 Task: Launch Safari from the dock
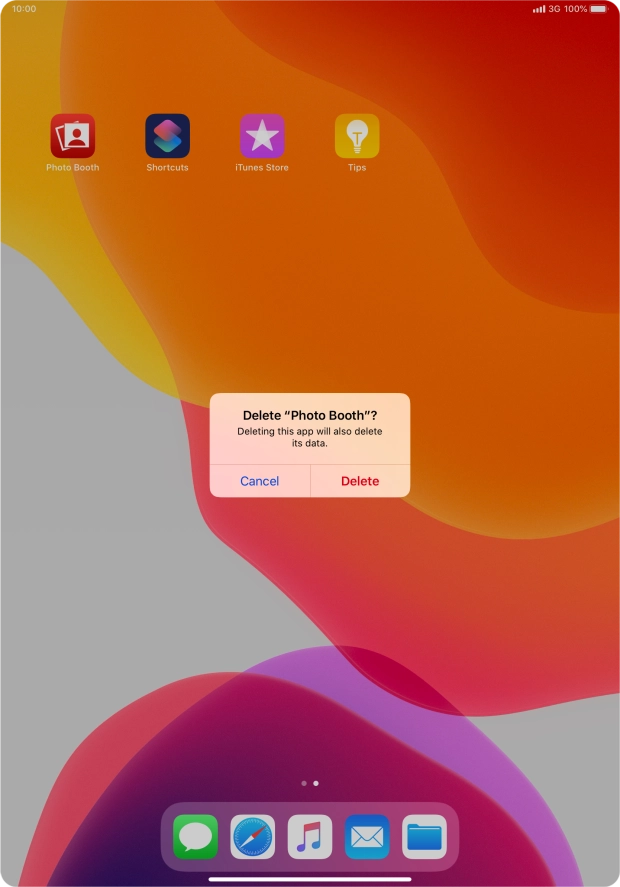click(x=253, y=837)
